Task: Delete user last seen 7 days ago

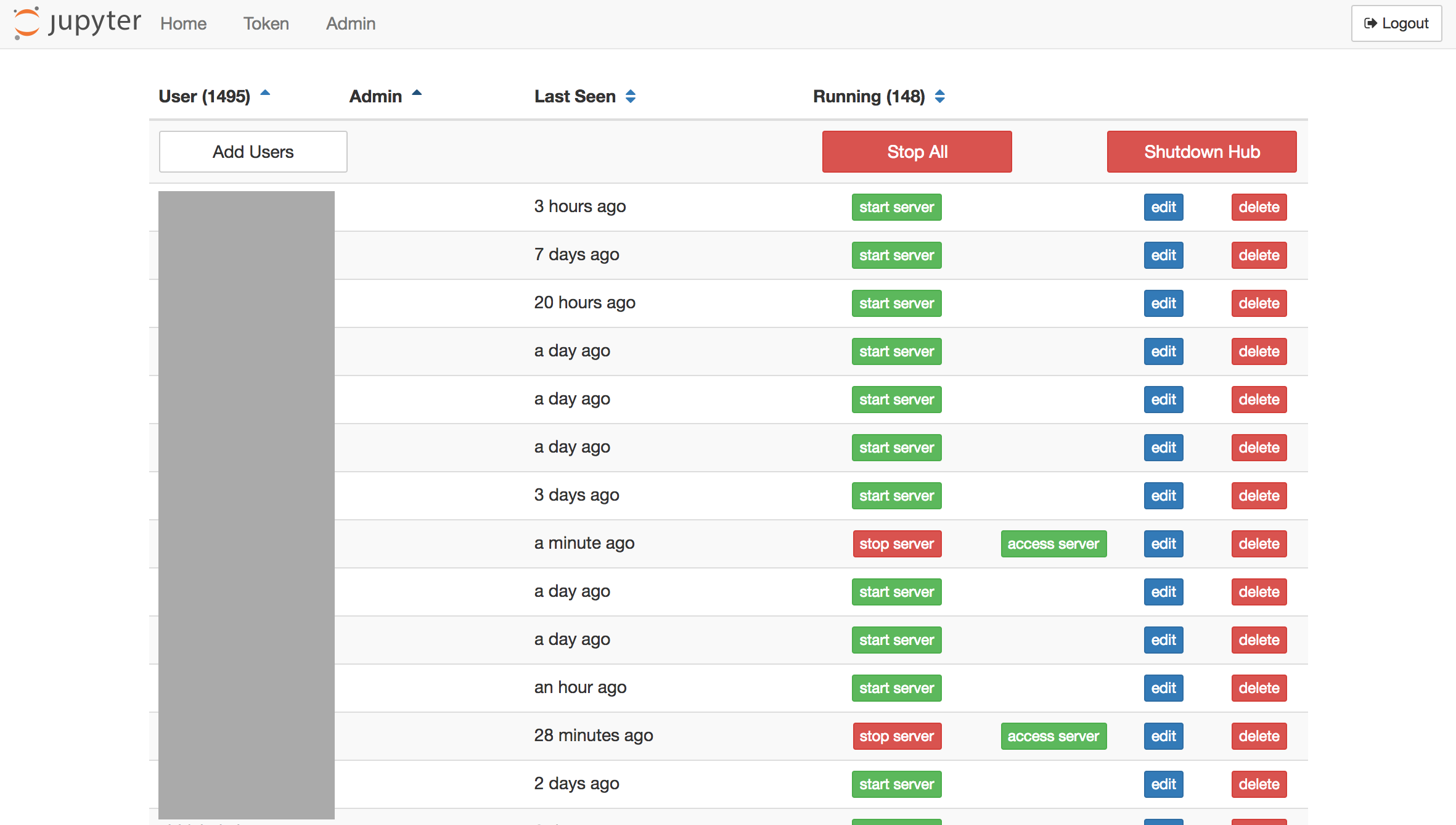Action: tap(1258, 254)
